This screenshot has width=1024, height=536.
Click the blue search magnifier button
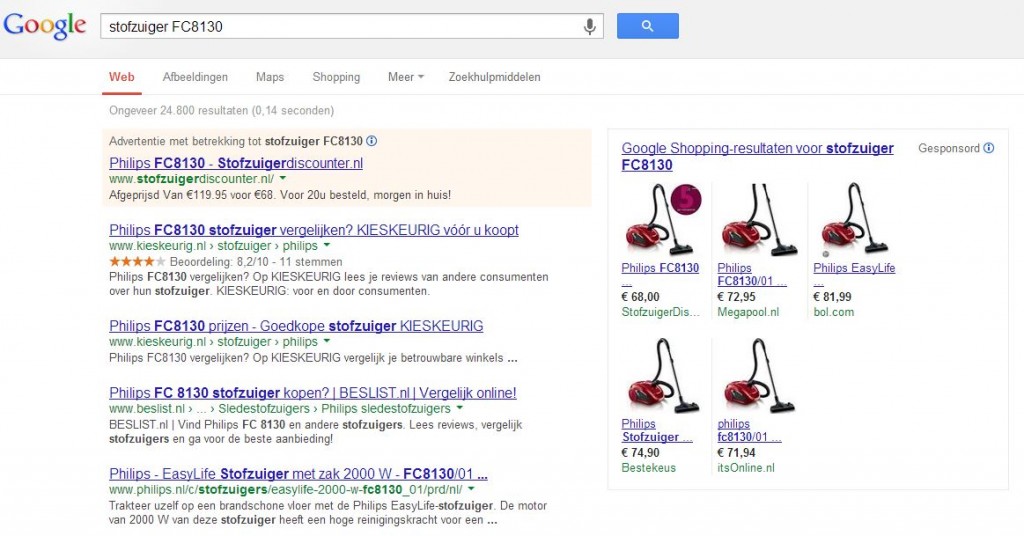[x=647, y=26]
